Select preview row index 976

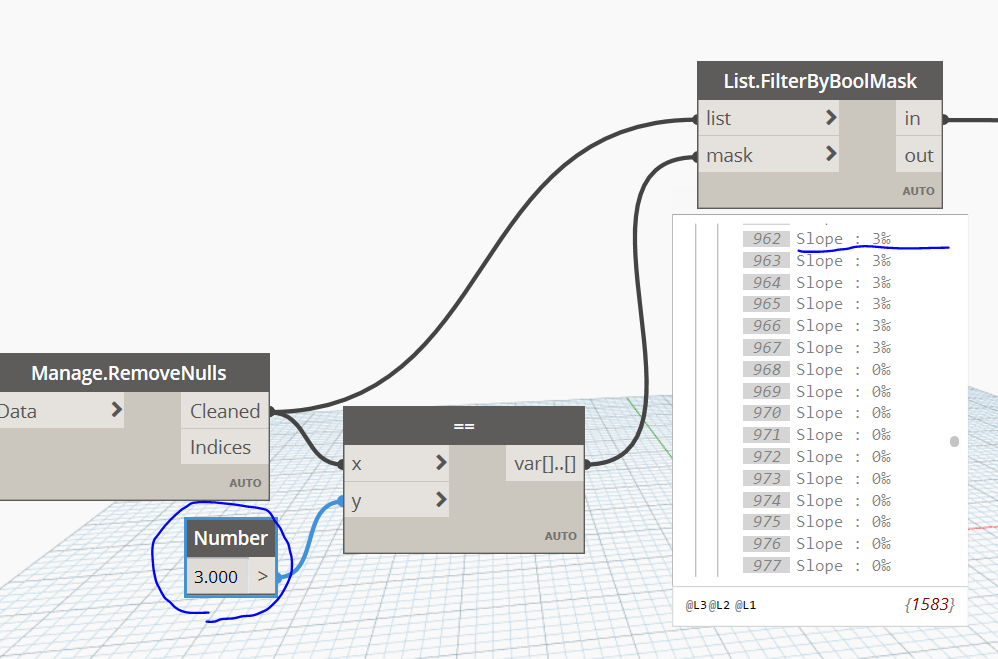click(766, 544)
